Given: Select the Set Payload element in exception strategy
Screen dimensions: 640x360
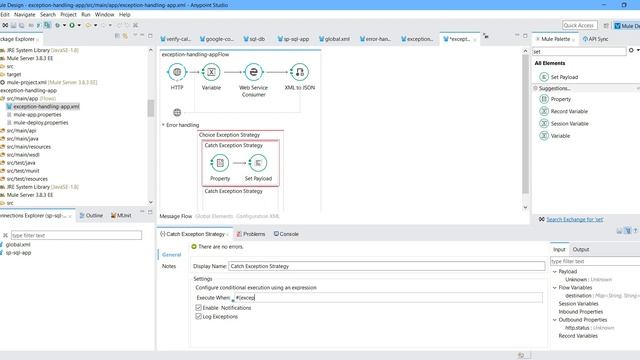Looking at the screenshot, I should click(x=258, y=163).
